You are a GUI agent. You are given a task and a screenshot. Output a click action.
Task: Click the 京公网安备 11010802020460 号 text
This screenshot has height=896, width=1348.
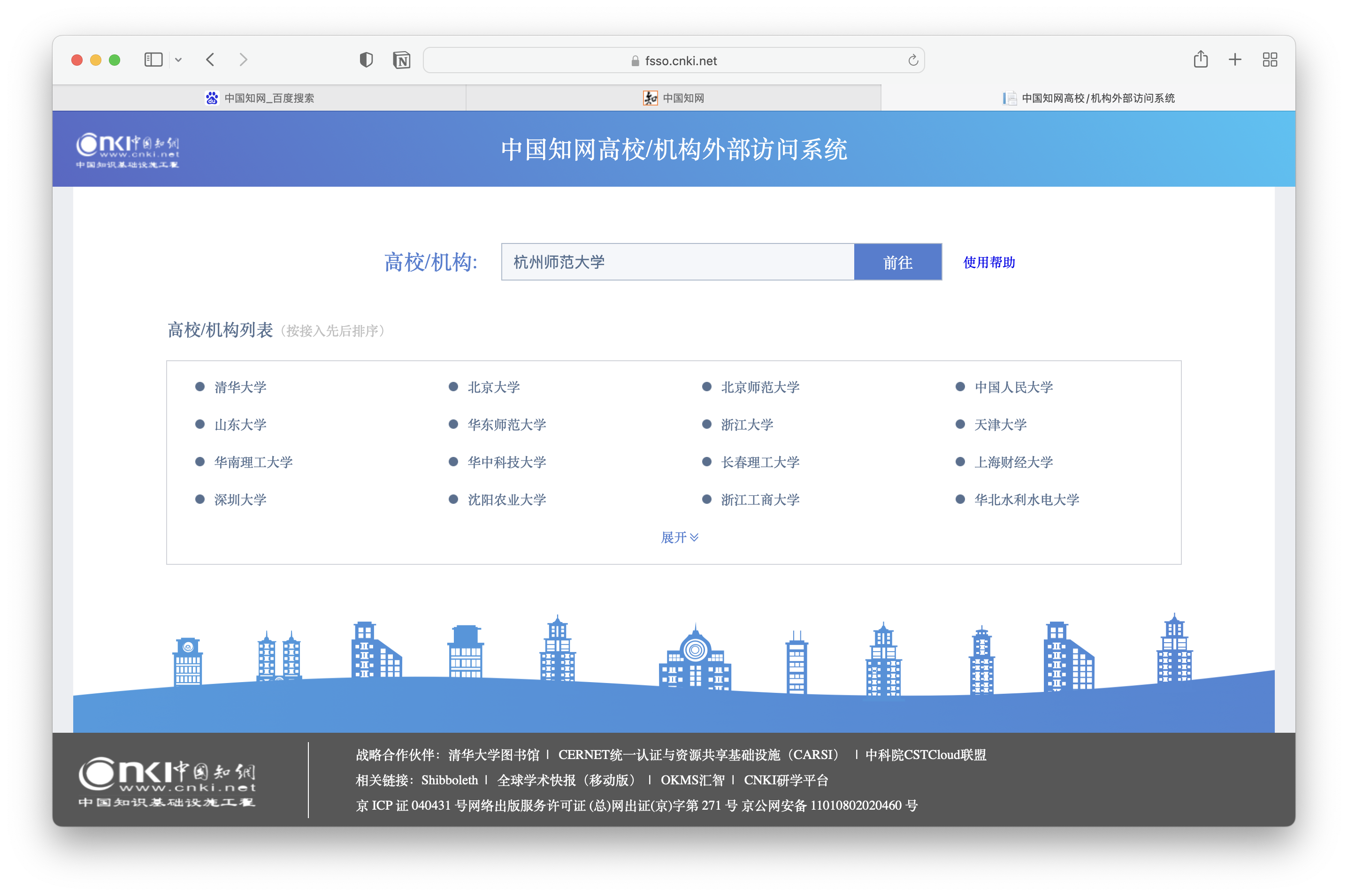tap(829, 806)
